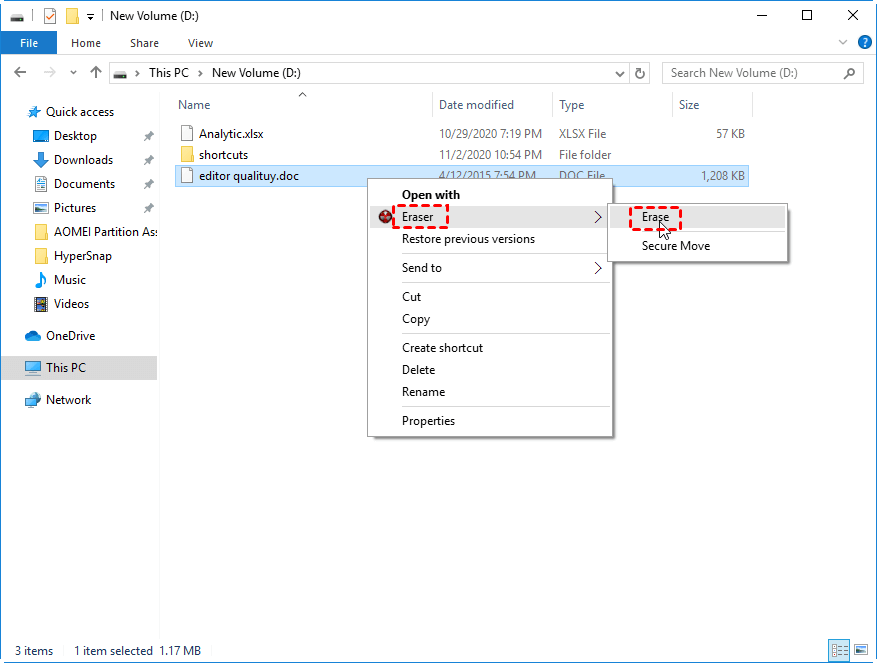
Task: Open the File tab
Action: pos(29,43)
